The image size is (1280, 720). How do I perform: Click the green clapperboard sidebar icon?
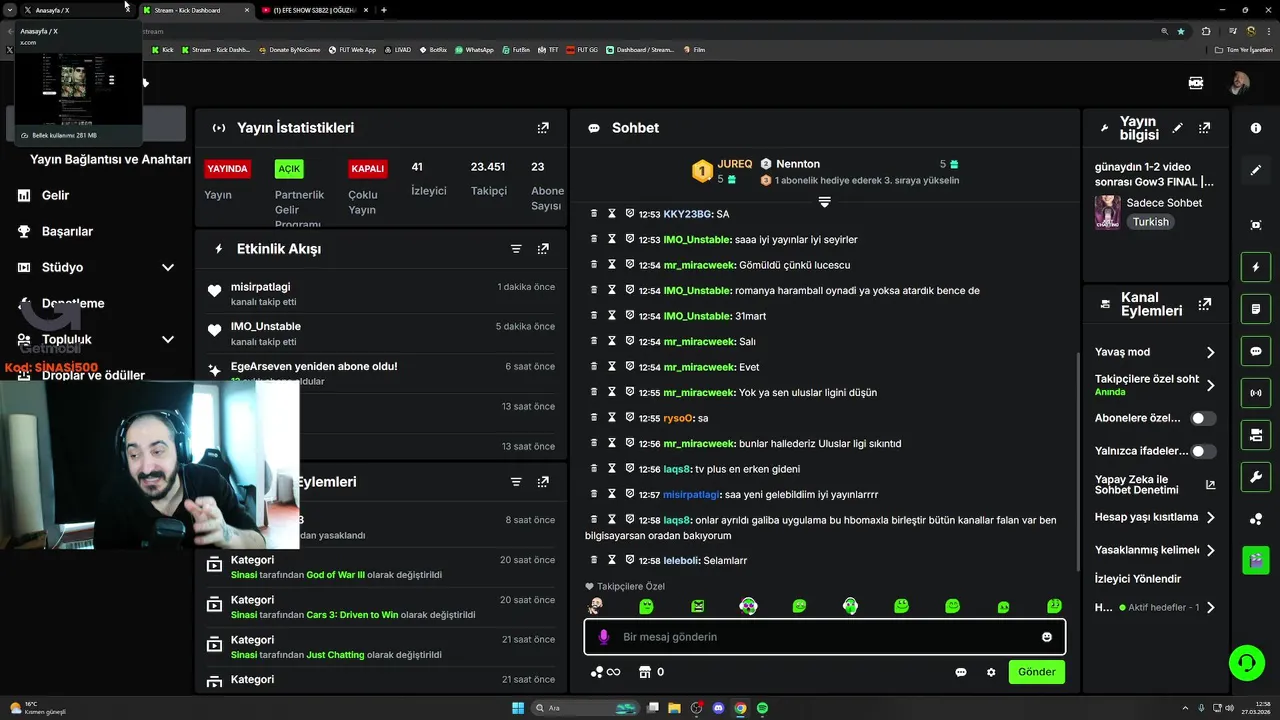pos(1256,560)
